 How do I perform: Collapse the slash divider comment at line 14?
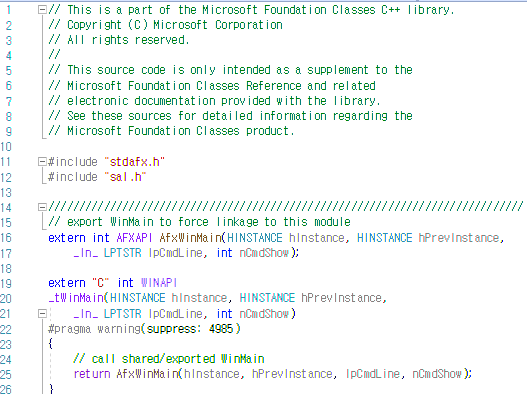click(42, 207)
